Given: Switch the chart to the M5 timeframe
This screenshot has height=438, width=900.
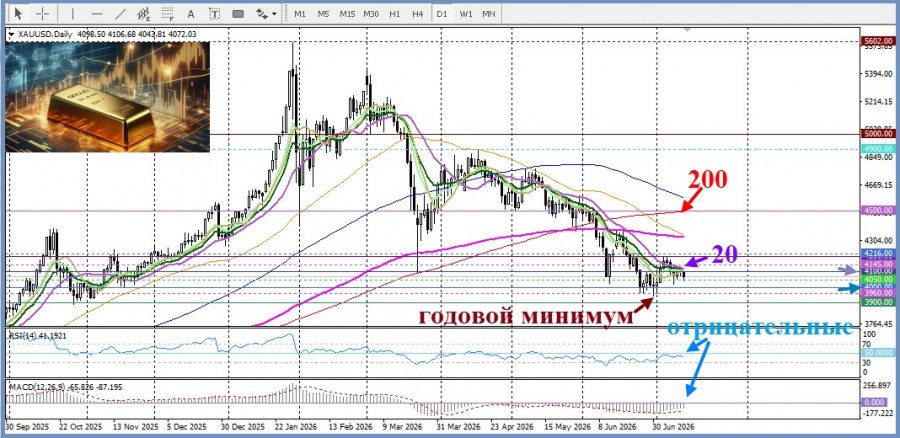Looking at the screenshot, I should (x=323, y=13).
